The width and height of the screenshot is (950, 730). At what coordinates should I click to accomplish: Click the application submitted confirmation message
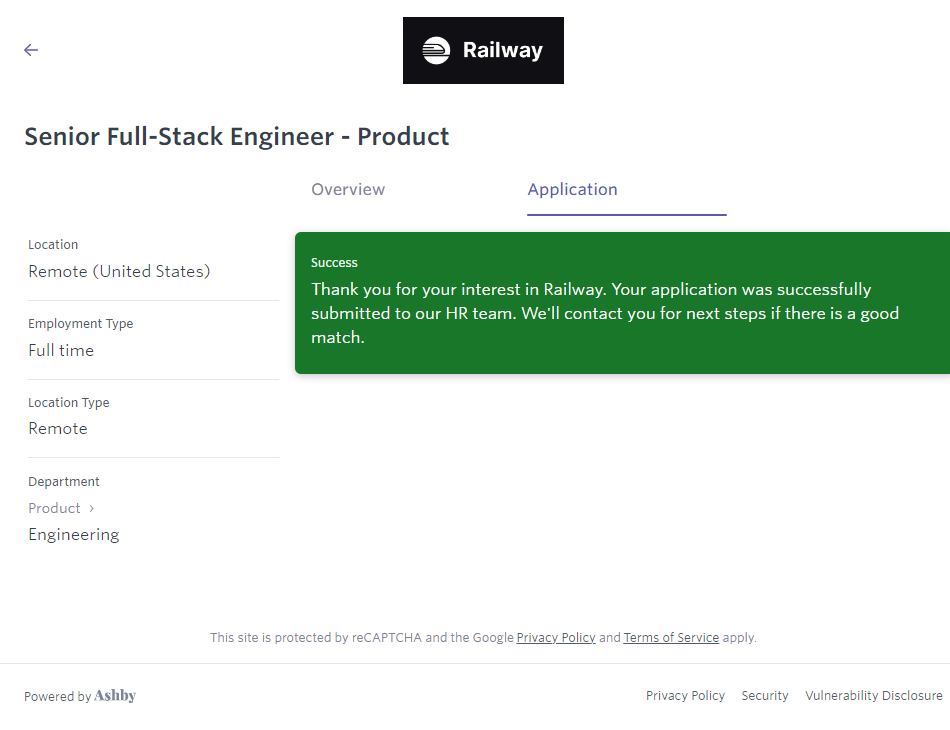pyautogui.click(x=605, y=313)
